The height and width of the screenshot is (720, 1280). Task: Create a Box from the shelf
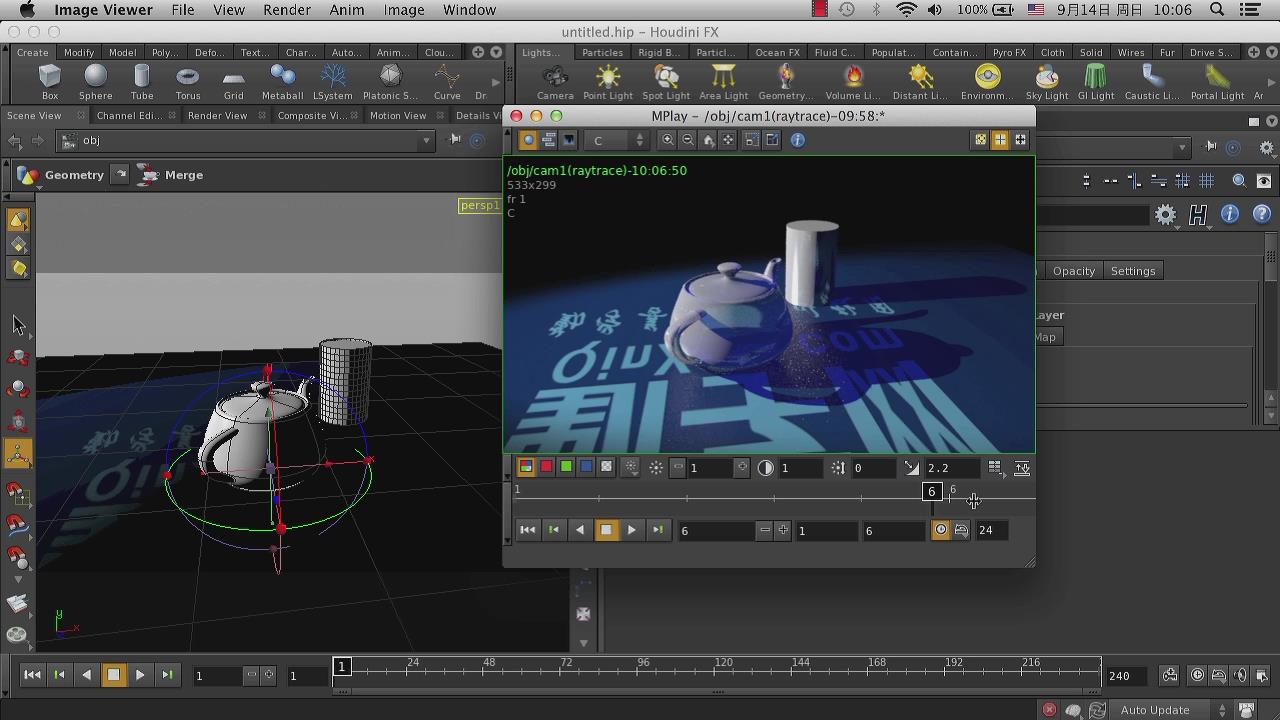pyautogui.click(x=49, y=81)
